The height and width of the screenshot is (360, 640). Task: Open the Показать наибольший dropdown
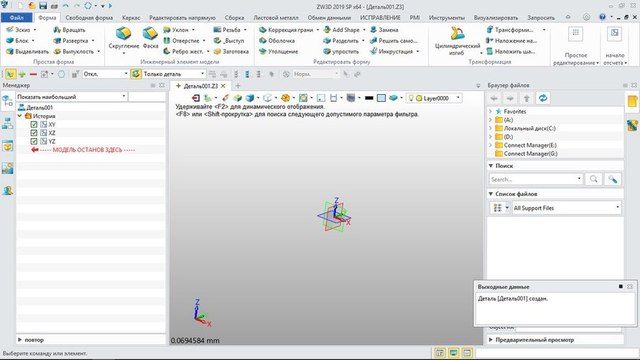coord(71,97)
